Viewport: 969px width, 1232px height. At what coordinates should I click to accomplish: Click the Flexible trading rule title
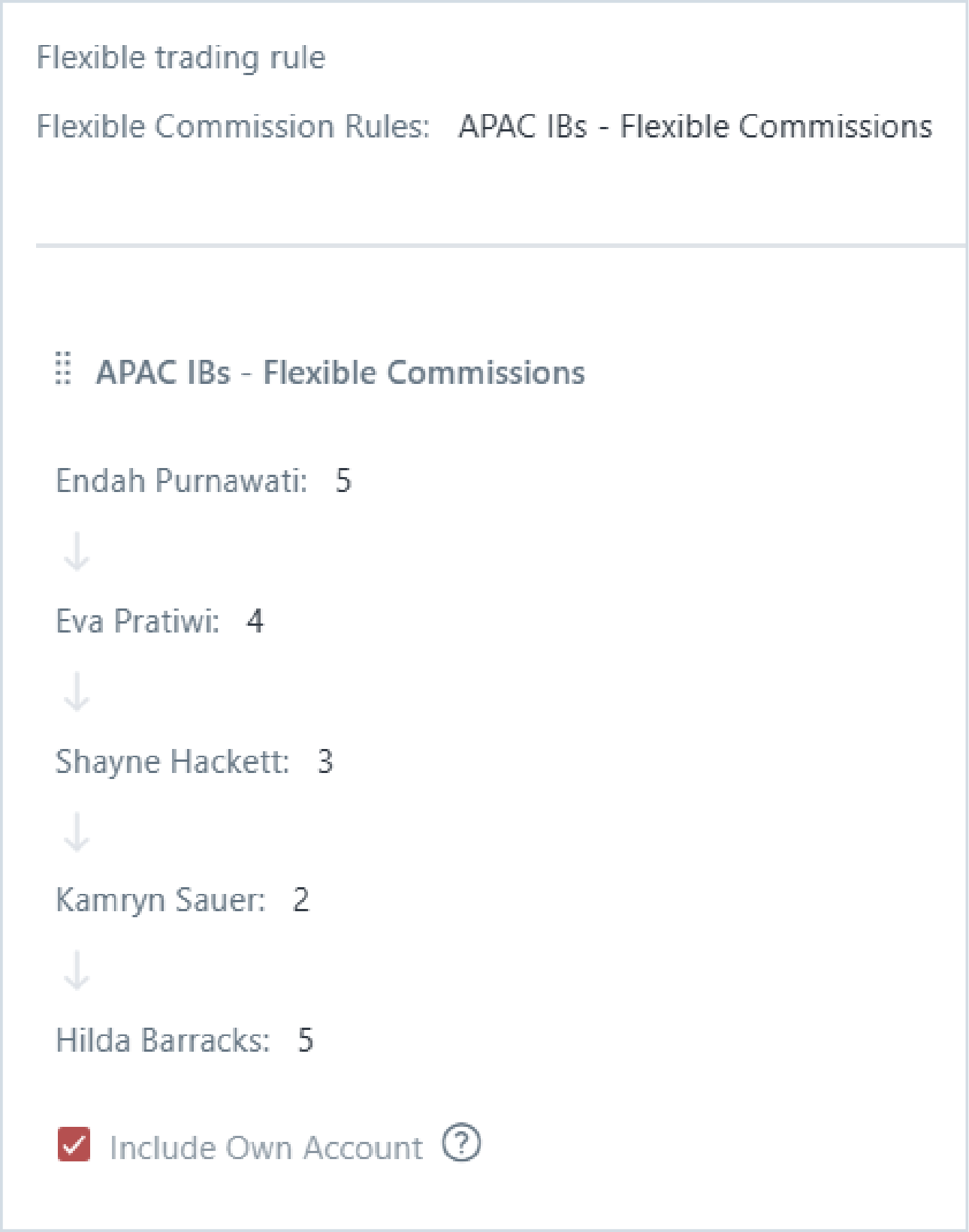pos(181,58)
